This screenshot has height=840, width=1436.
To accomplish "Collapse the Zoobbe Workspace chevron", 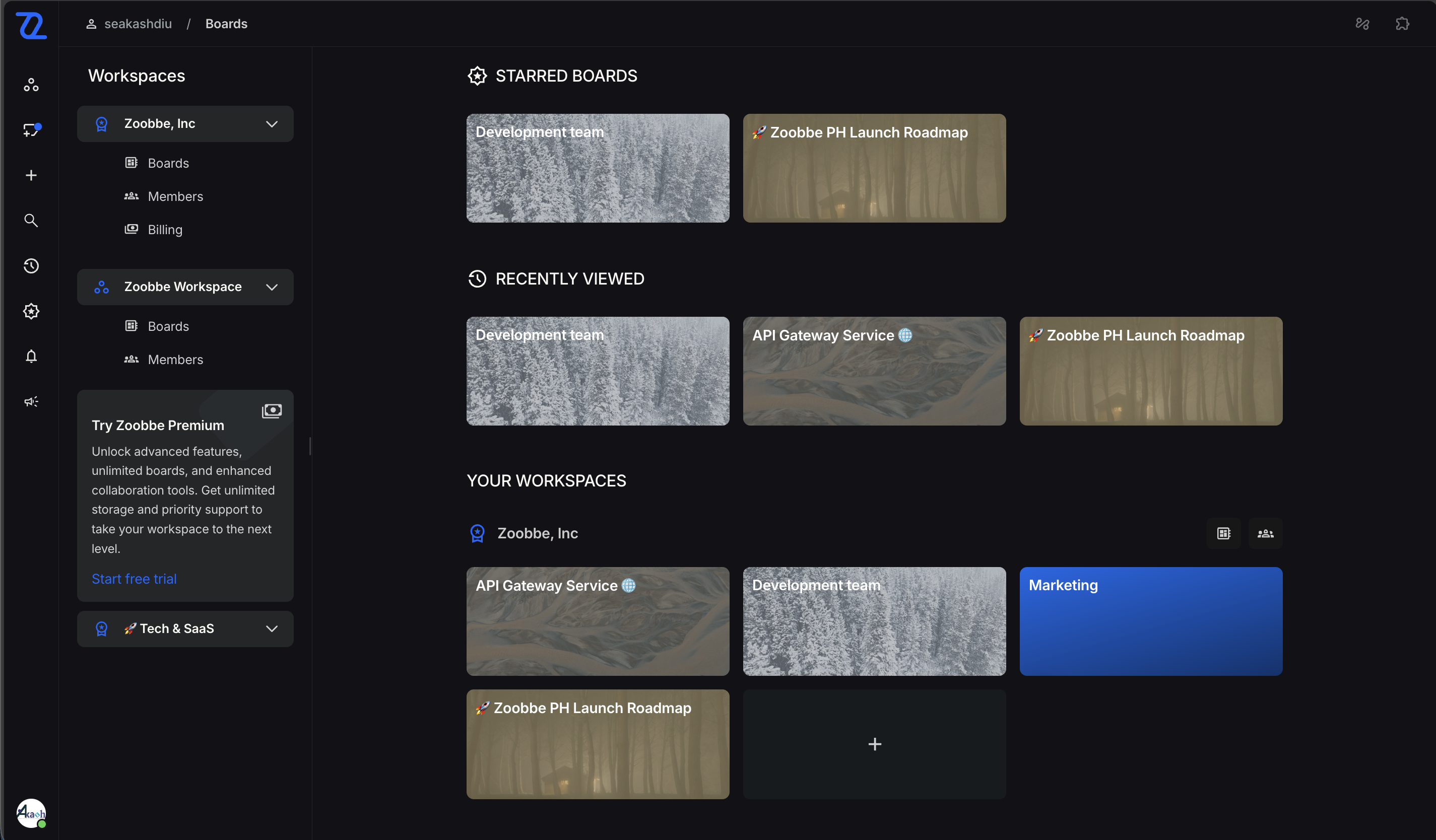I will pyautogui.click(x=272, y=287).
